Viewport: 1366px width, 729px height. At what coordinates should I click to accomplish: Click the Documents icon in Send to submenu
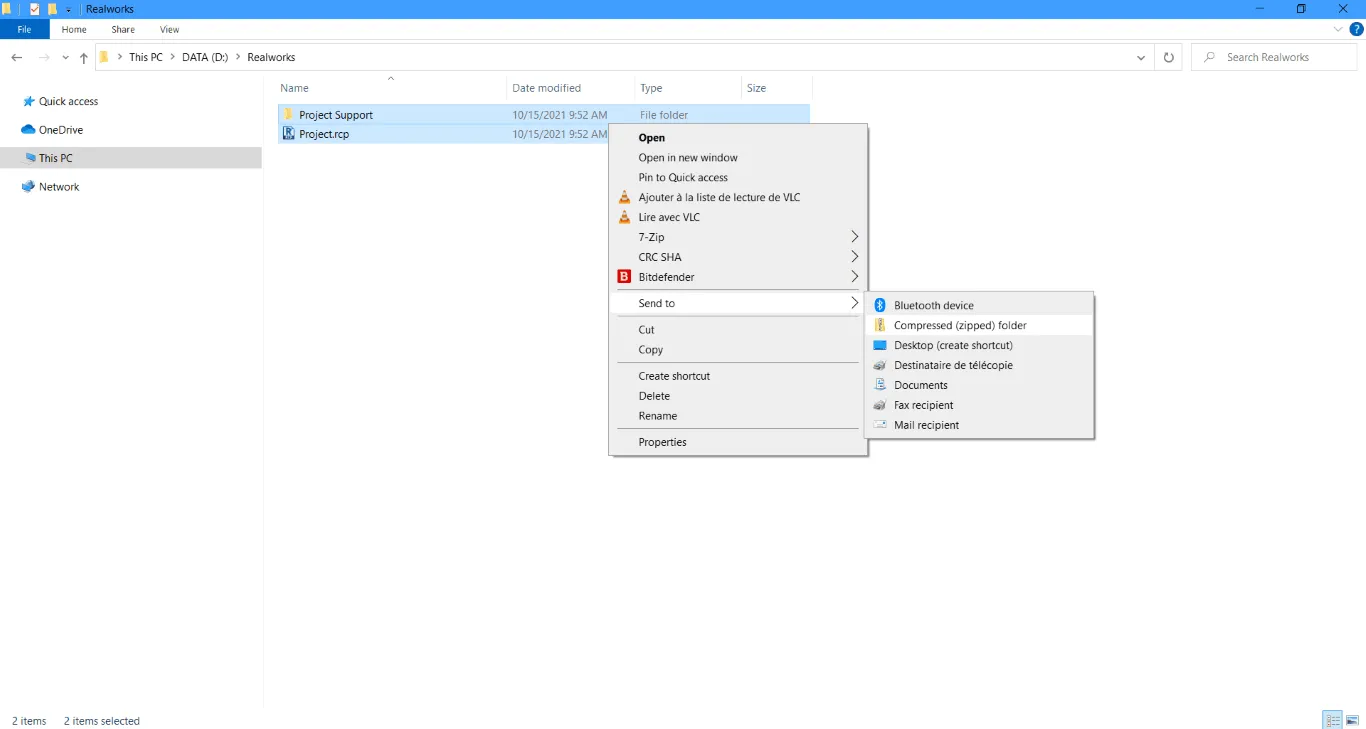coord(880,385)
